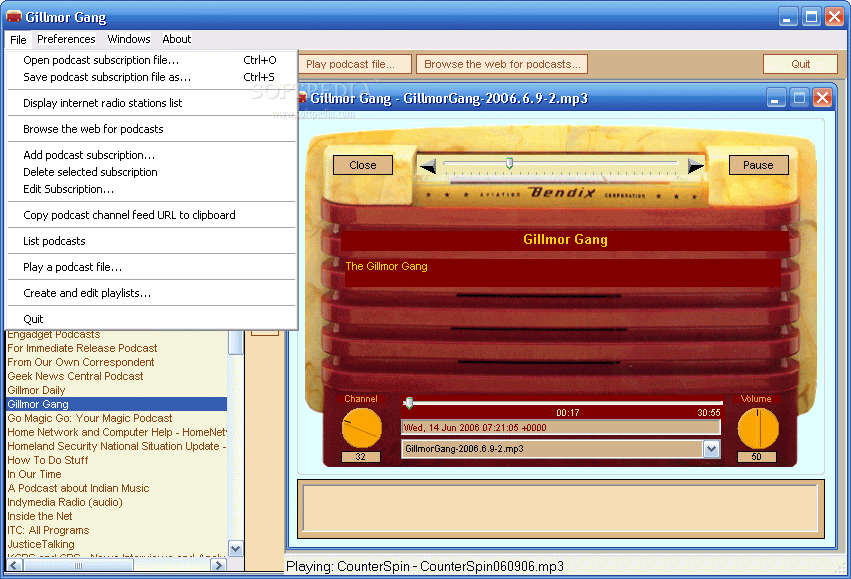Click the Play podcast file toolbar button
851x579 pixels.
[x=355, y=64]
